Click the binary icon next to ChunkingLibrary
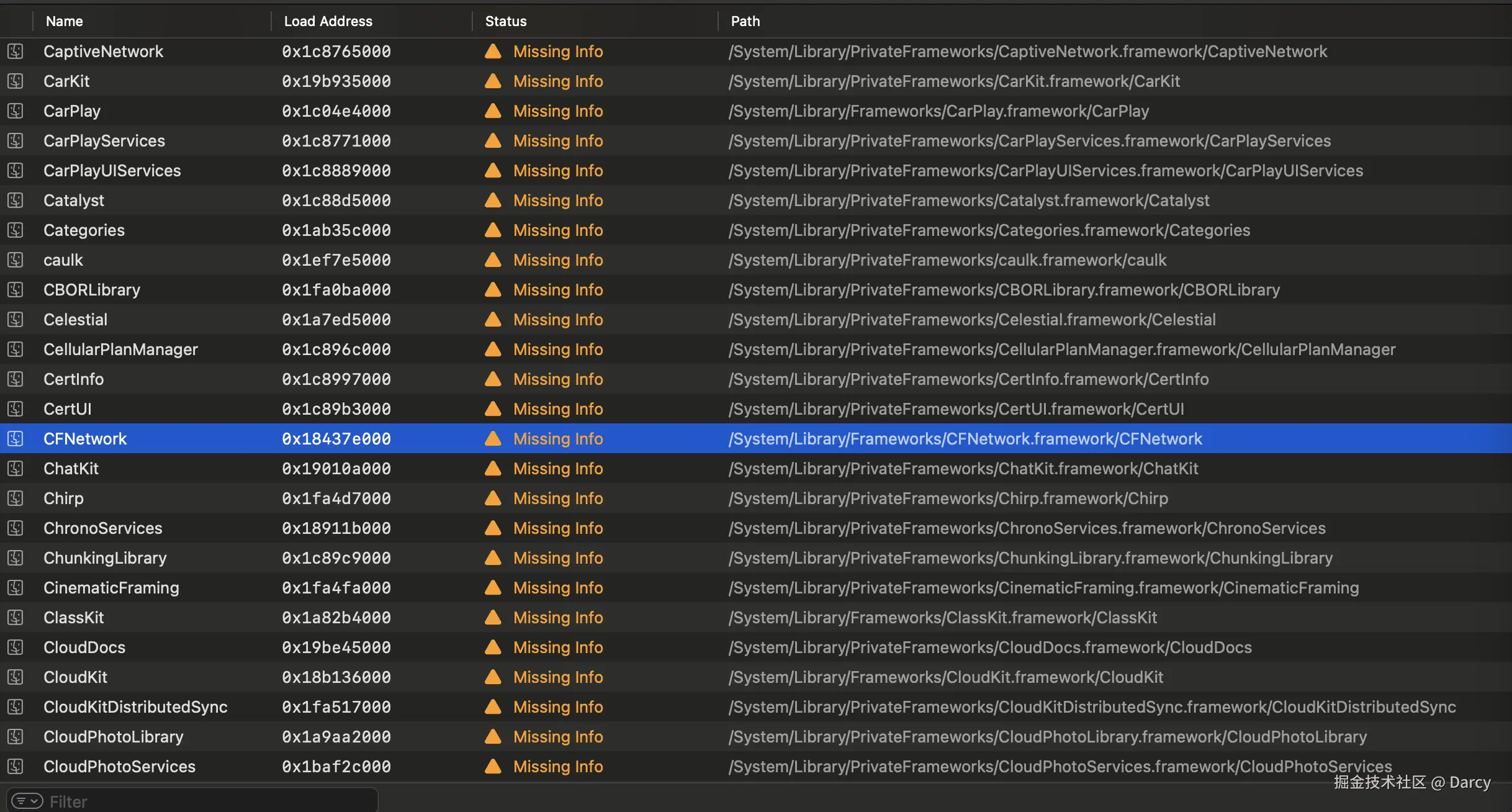The width and height of the screenshot is (1512, 812). pyautogui.click(x=16, y=557)
